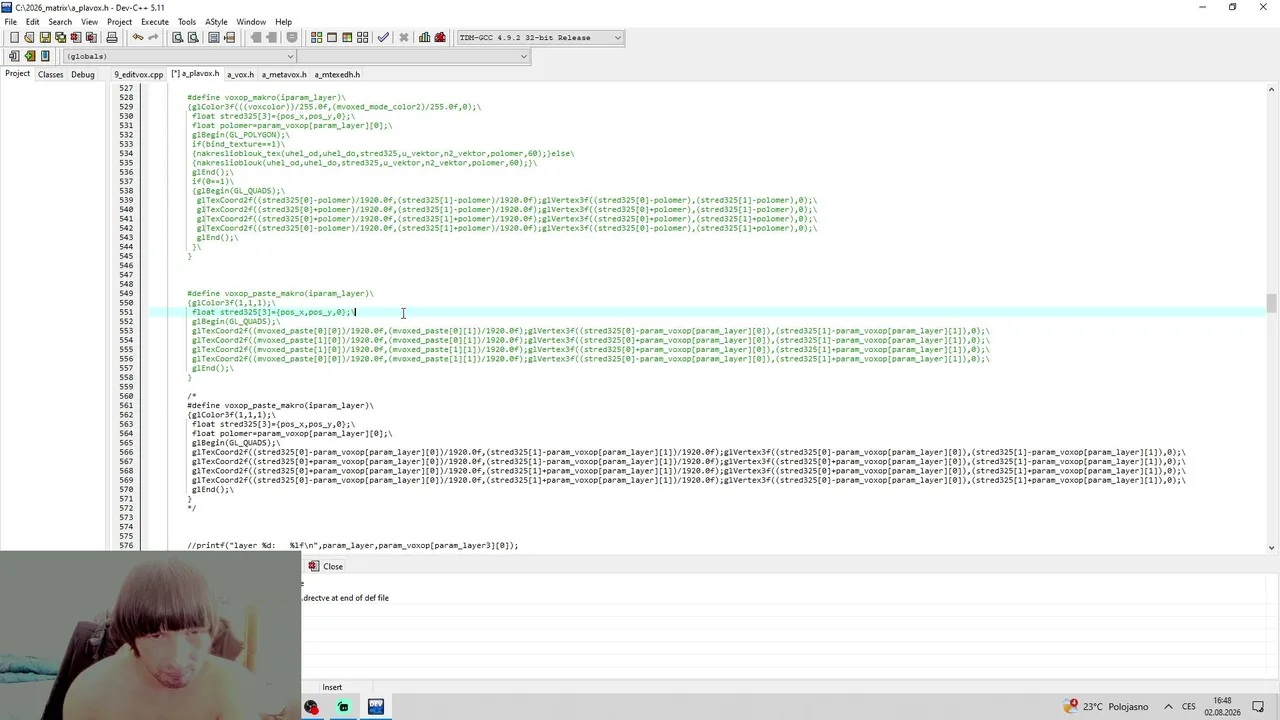The width and height of the screenshot is (1280, 720).
Task: Click the Save All toolbar icon
Action: tap(60, 37)
